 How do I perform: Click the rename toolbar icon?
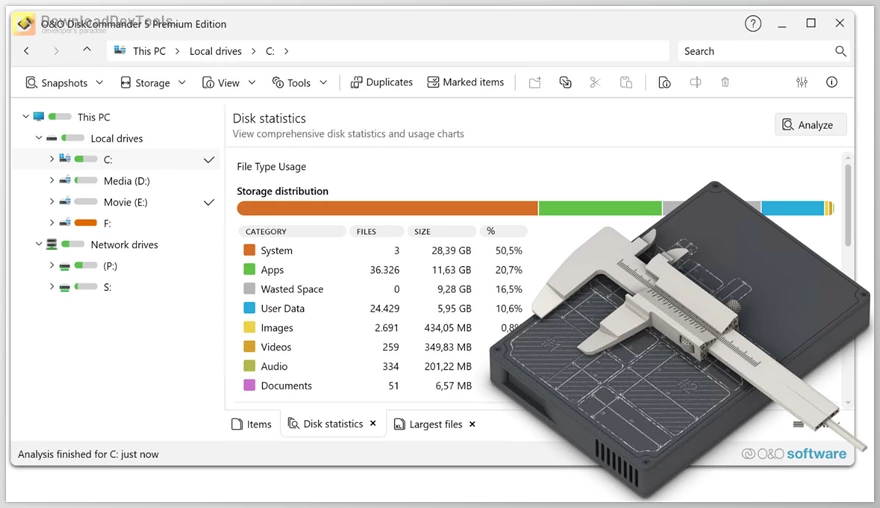point(695,83)
